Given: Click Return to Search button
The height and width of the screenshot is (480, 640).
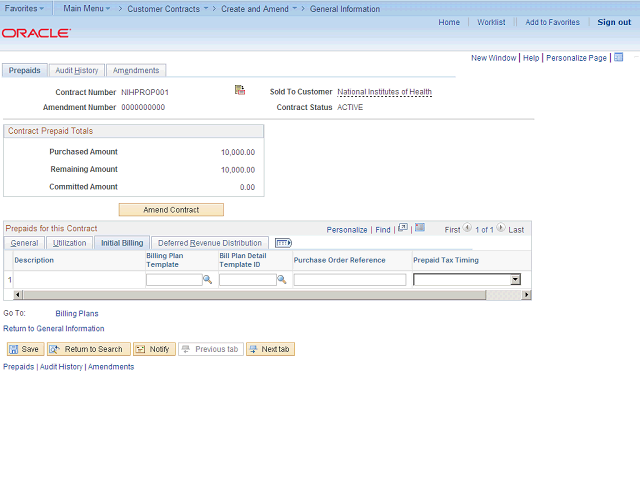Looking at the screenshot, I should [x=89, y=349].
